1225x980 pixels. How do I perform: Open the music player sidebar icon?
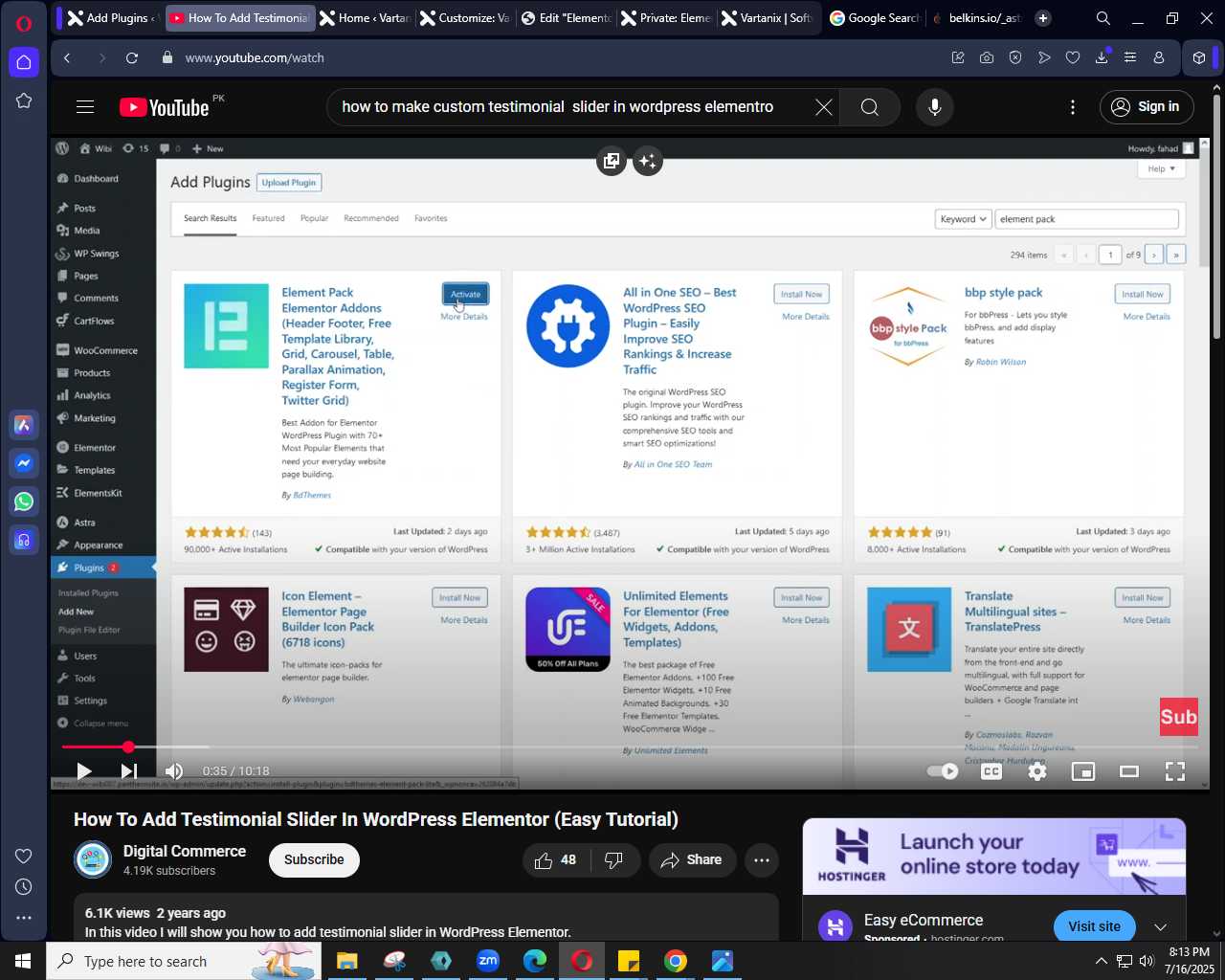(24, 540)
